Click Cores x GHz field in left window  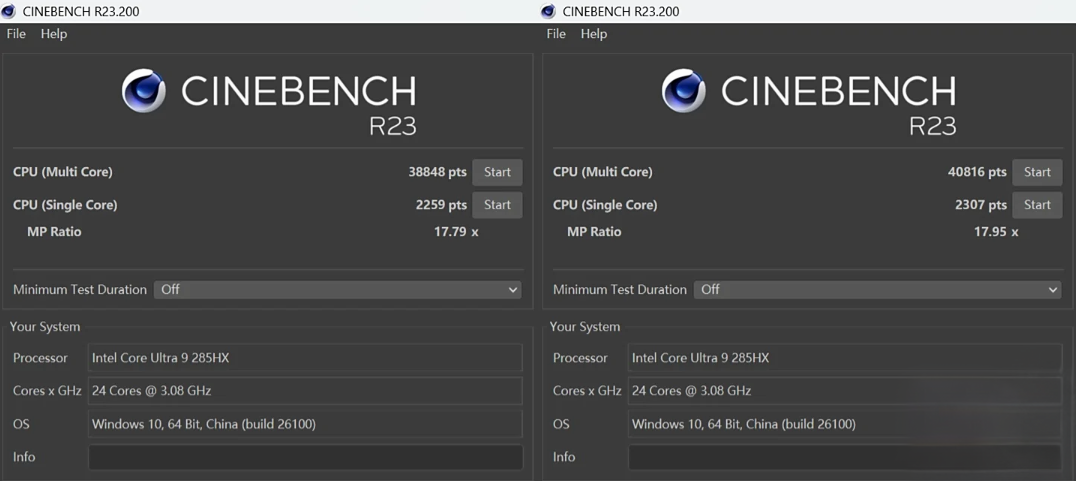click(305, 391)
